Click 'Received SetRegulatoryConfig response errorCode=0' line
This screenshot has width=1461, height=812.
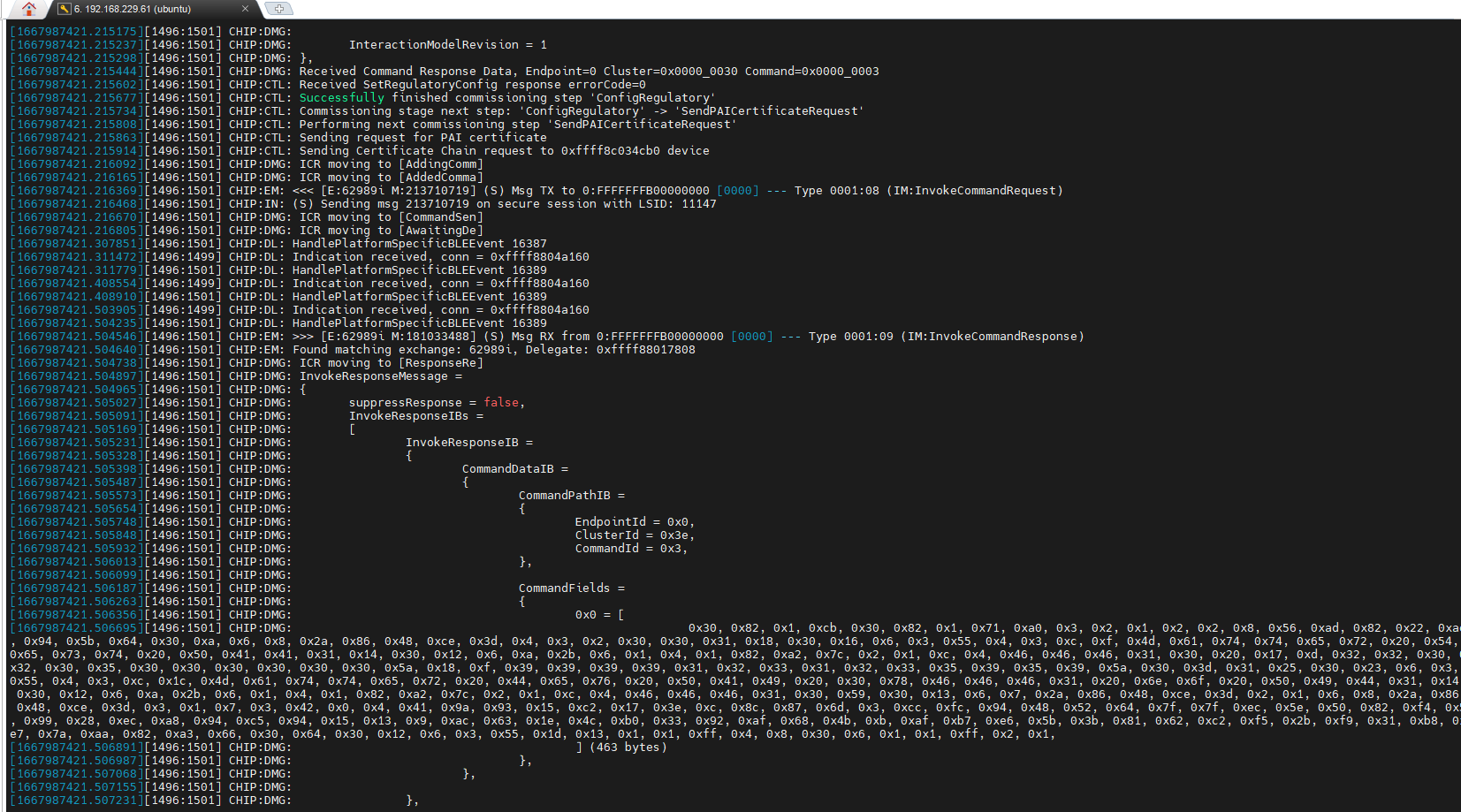pos(473,85)
